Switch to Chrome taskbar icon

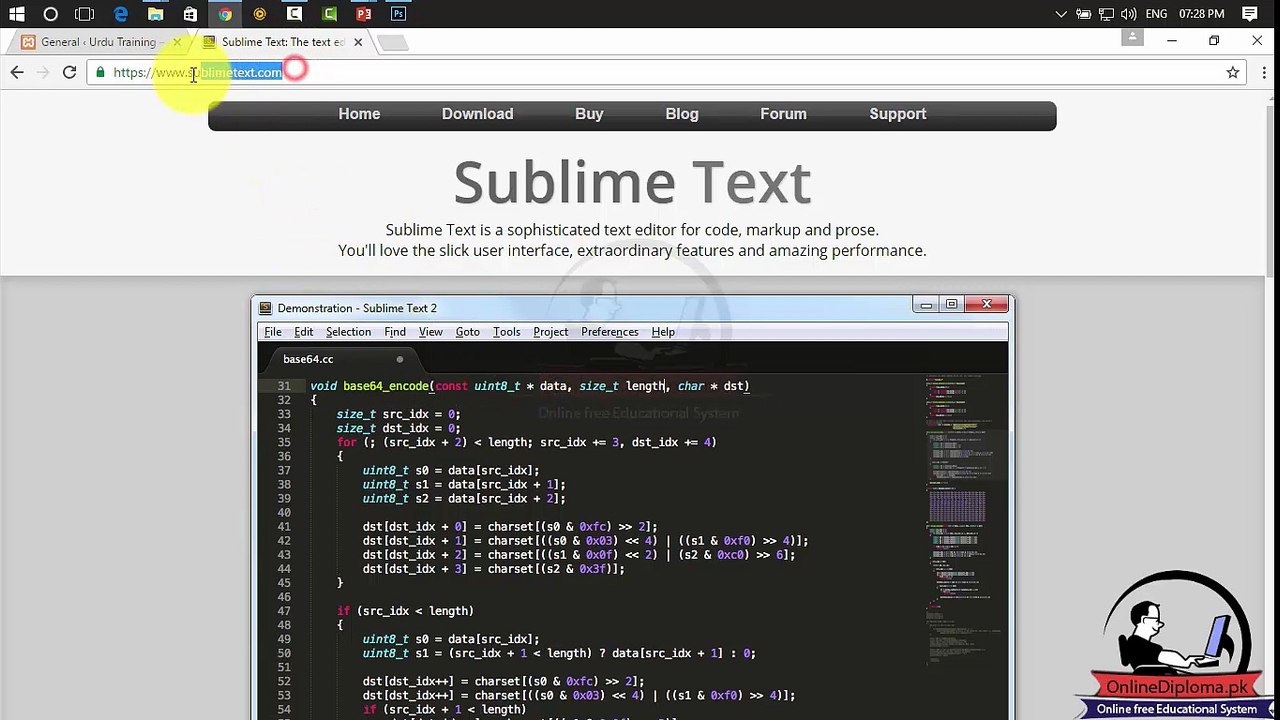point(225,14)
